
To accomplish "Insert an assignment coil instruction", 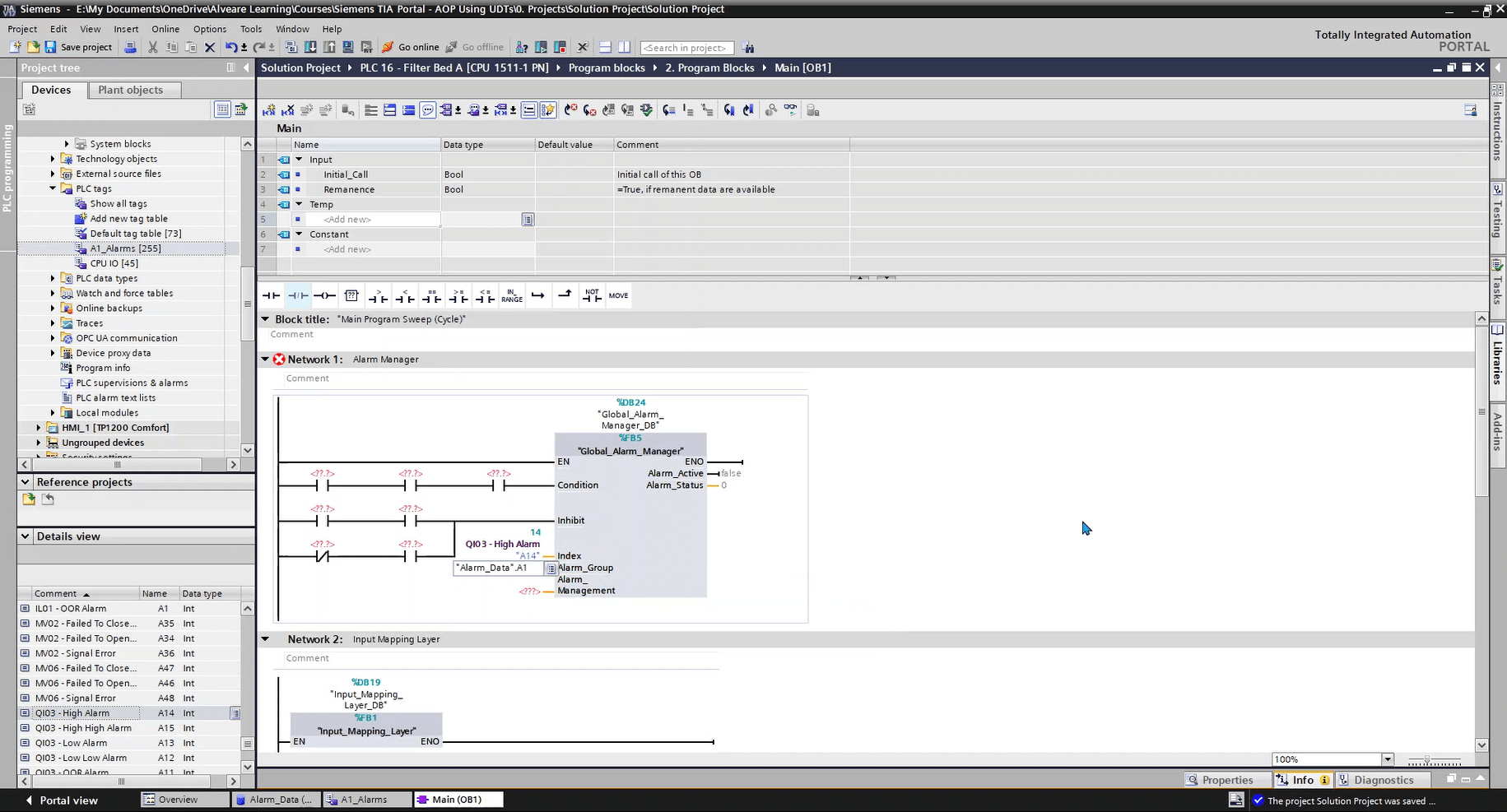I will [325, 295].
